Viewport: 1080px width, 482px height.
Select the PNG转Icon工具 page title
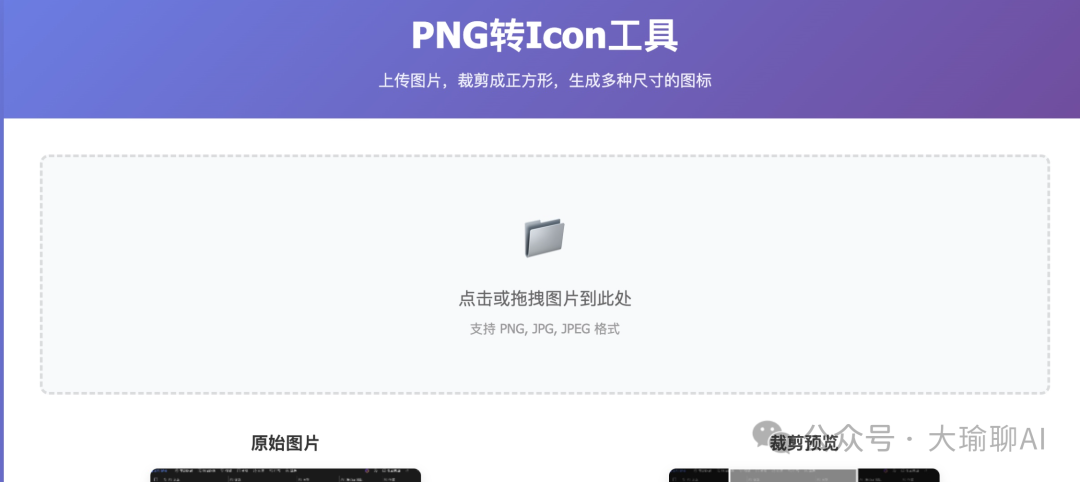[545, 35]
